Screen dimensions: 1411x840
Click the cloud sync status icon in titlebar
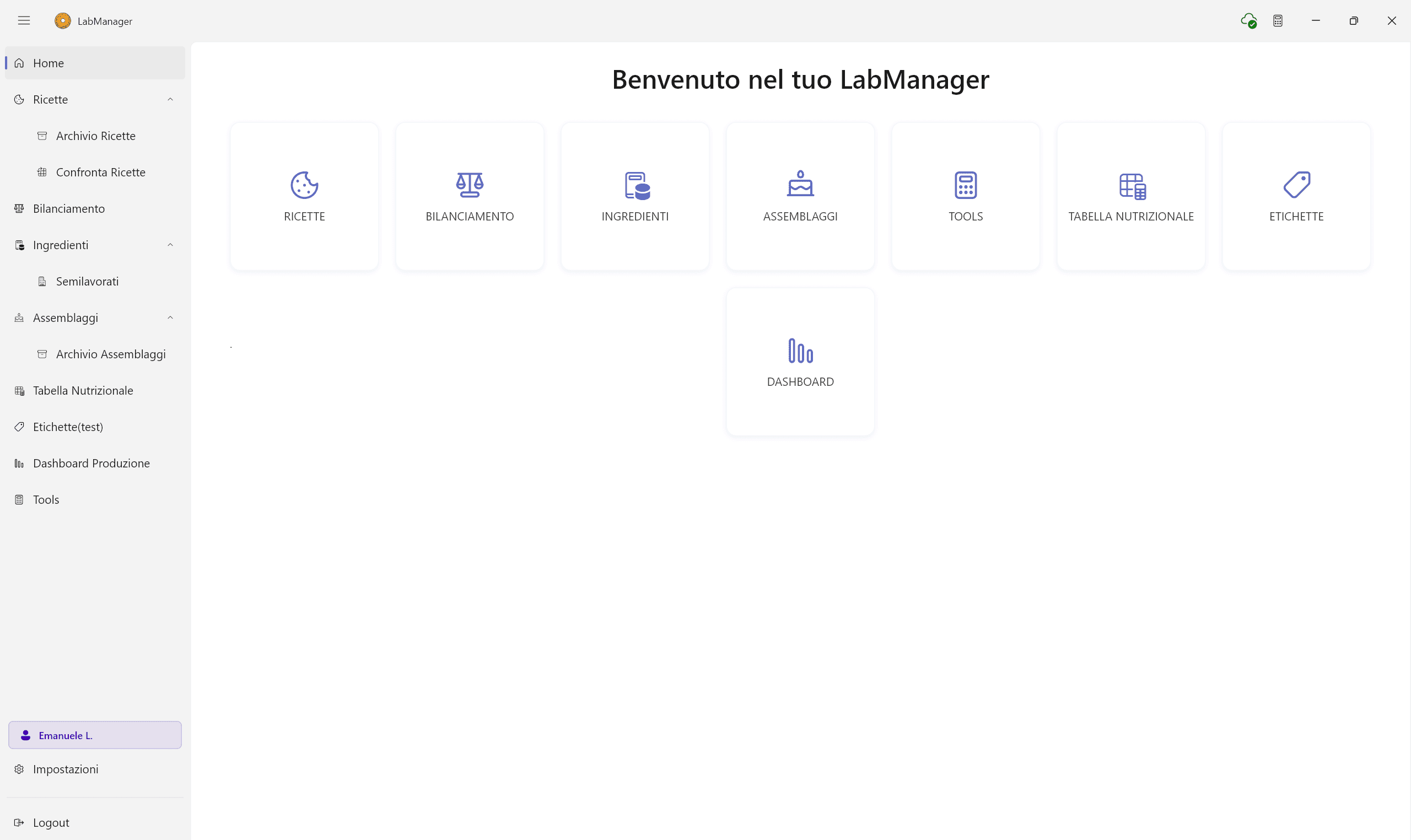click(1248, 20)
